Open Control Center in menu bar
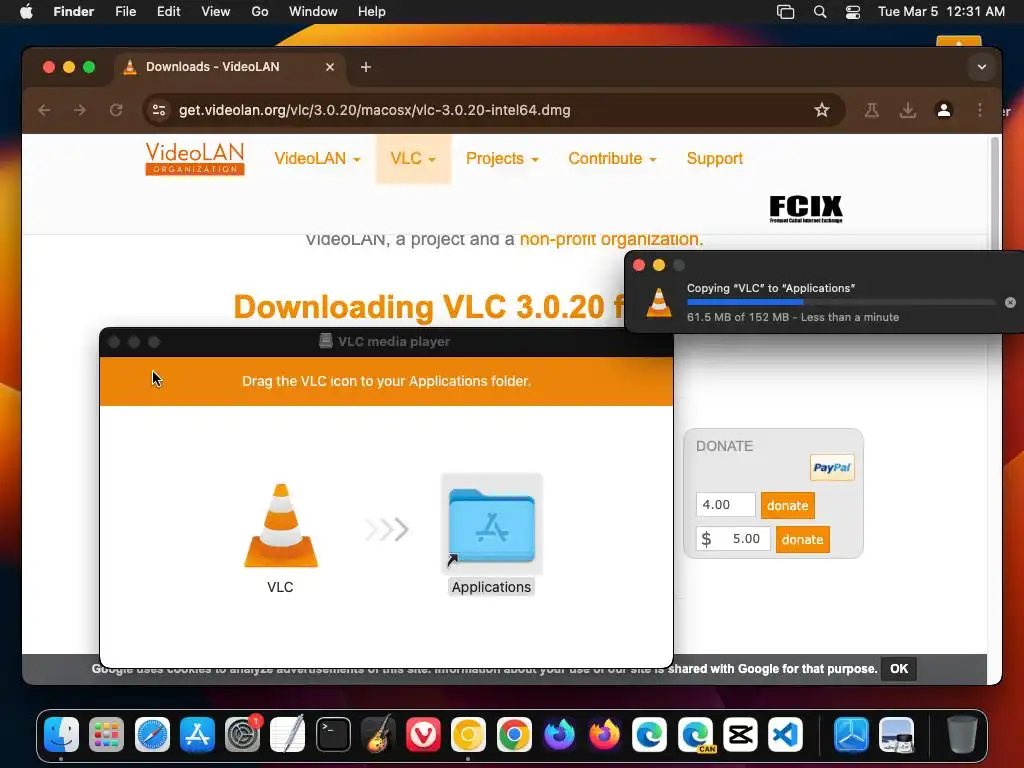The image size is (1024, 768). point(853,12)
